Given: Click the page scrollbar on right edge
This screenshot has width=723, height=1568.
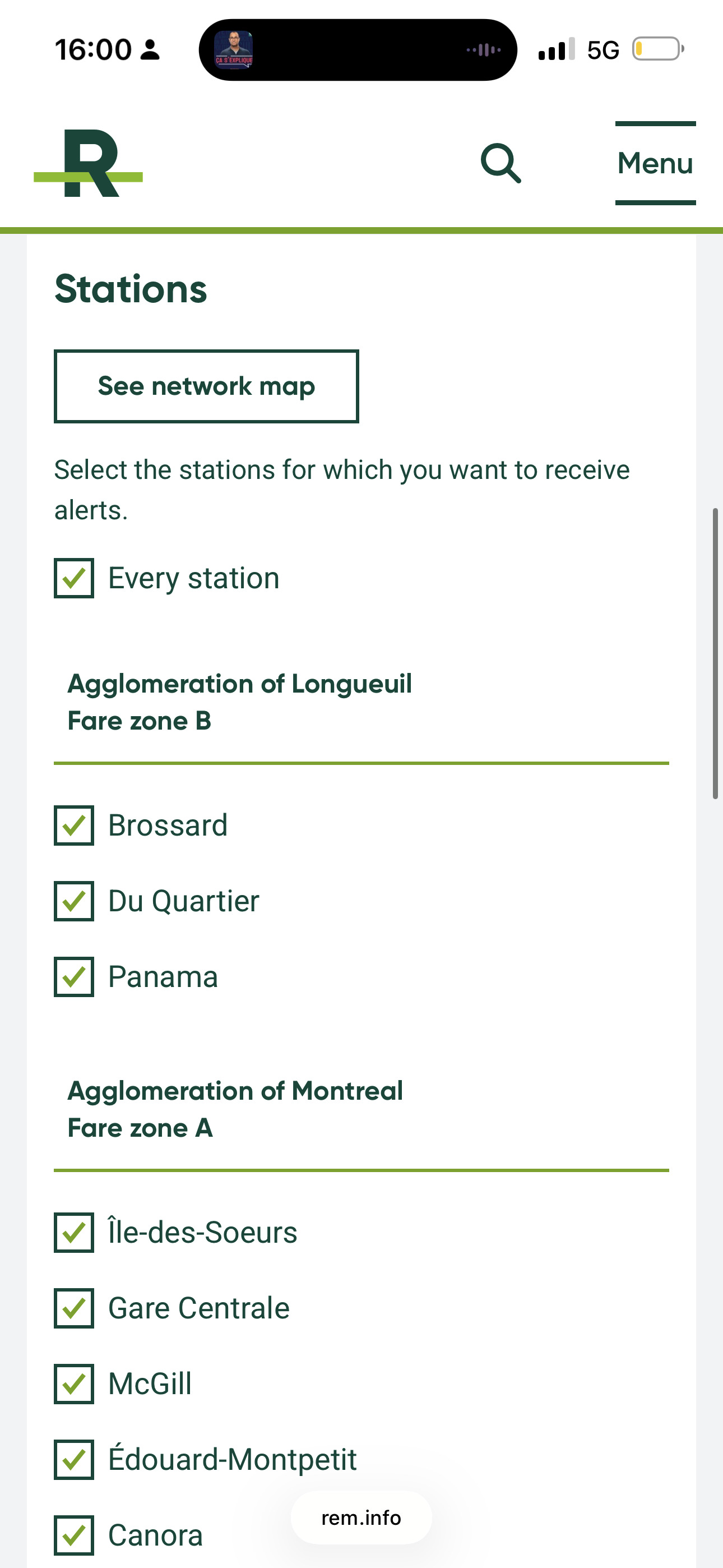Looking at the screenshot, I should [x=716, y=653].
